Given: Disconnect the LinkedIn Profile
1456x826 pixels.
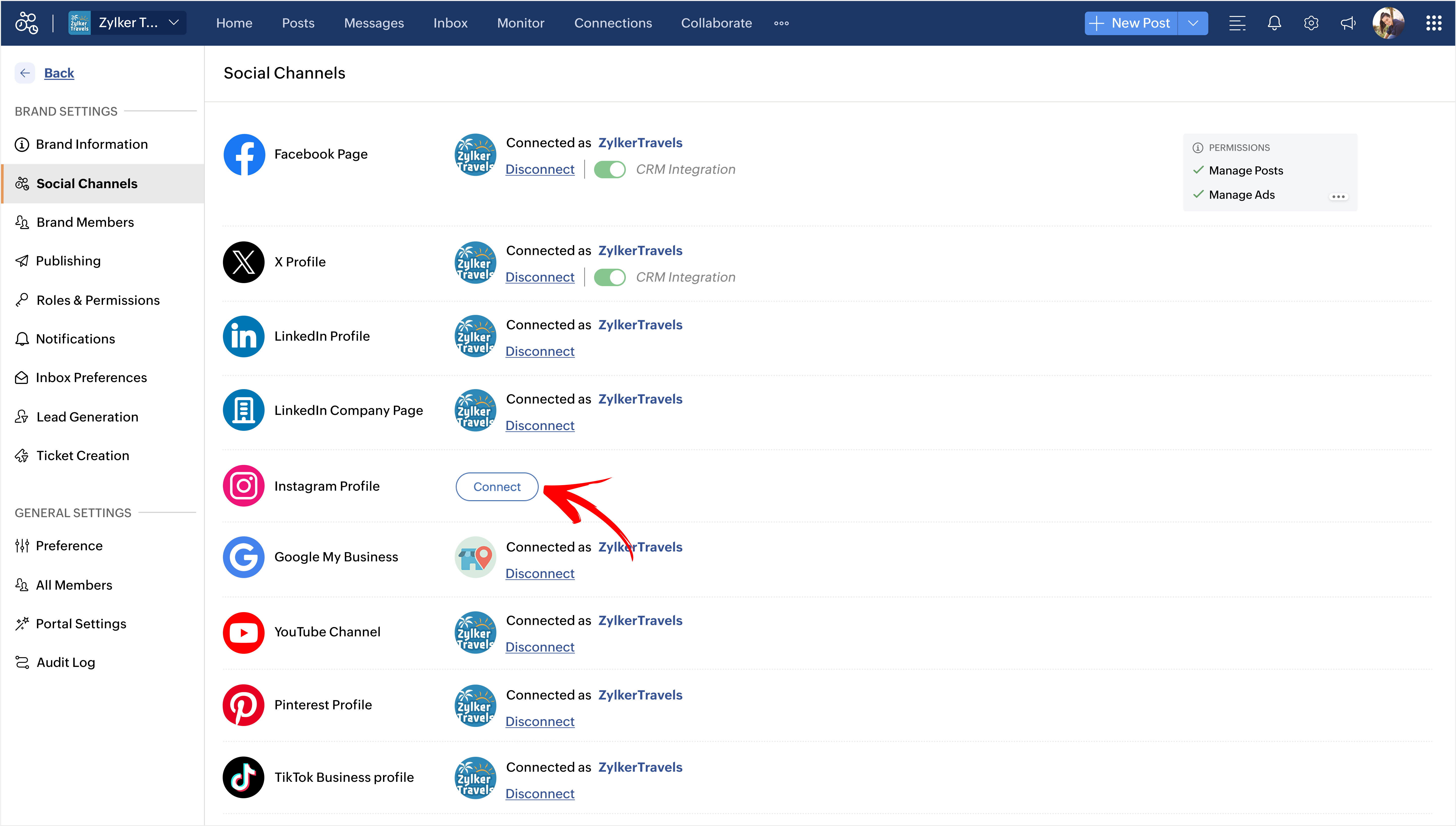Looking at the screenshot, I should pos(540,352).
